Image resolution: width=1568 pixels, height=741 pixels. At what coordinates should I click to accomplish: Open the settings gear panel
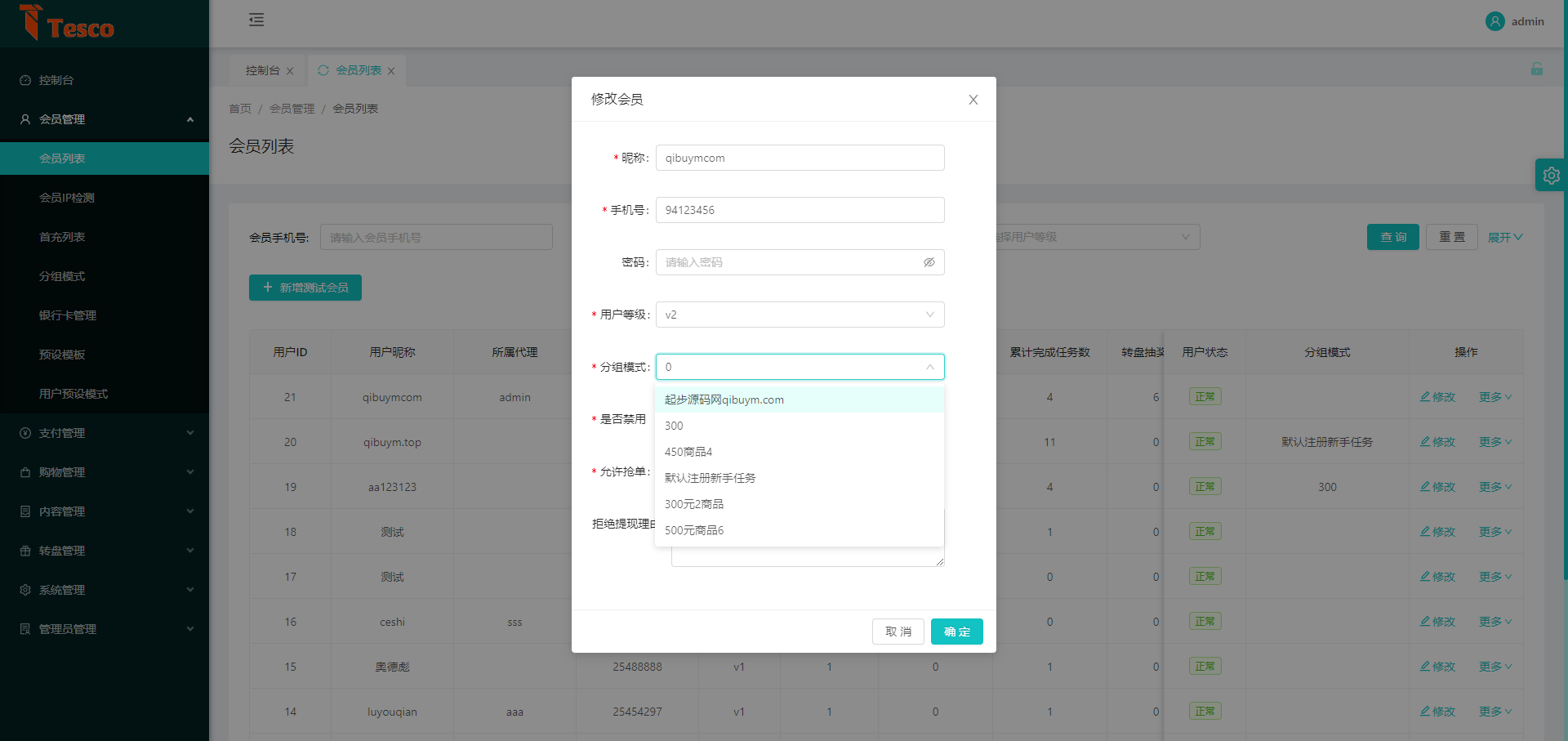[1551, 175]
